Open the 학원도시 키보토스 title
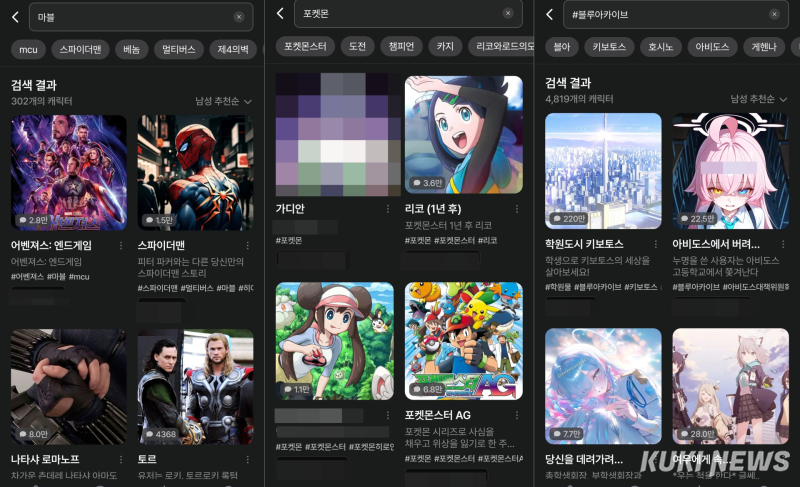Screen dimensions: 800x487 (x=584, y=244)
